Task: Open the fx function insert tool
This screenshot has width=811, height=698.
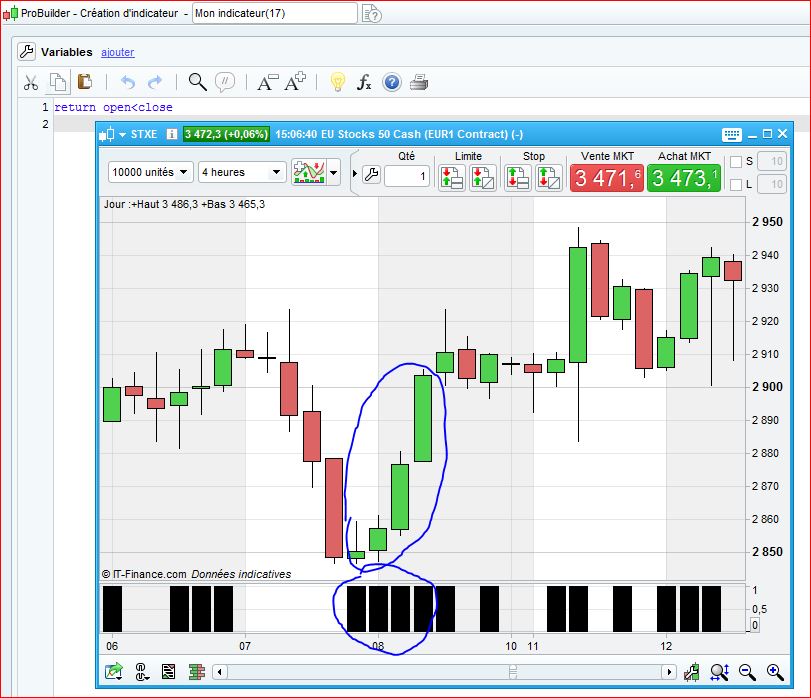Action: [x=364, y=82]
